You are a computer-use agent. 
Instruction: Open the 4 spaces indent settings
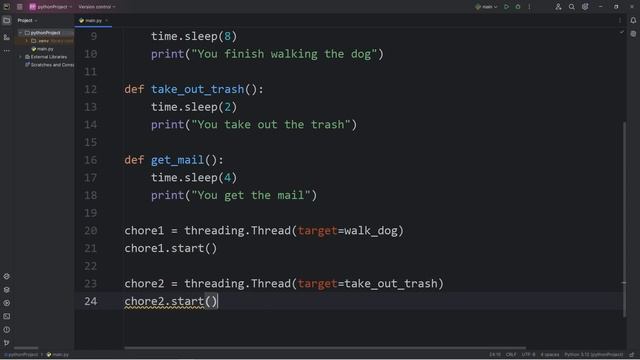point(550,355)
